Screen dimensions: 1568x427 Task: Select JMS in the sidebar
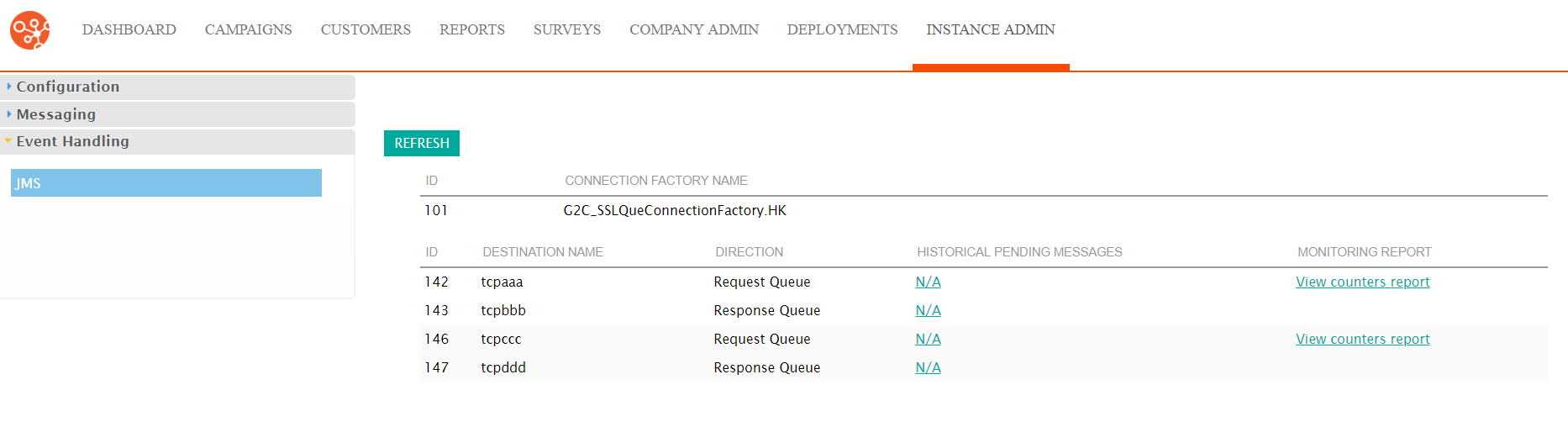(166, 183)
